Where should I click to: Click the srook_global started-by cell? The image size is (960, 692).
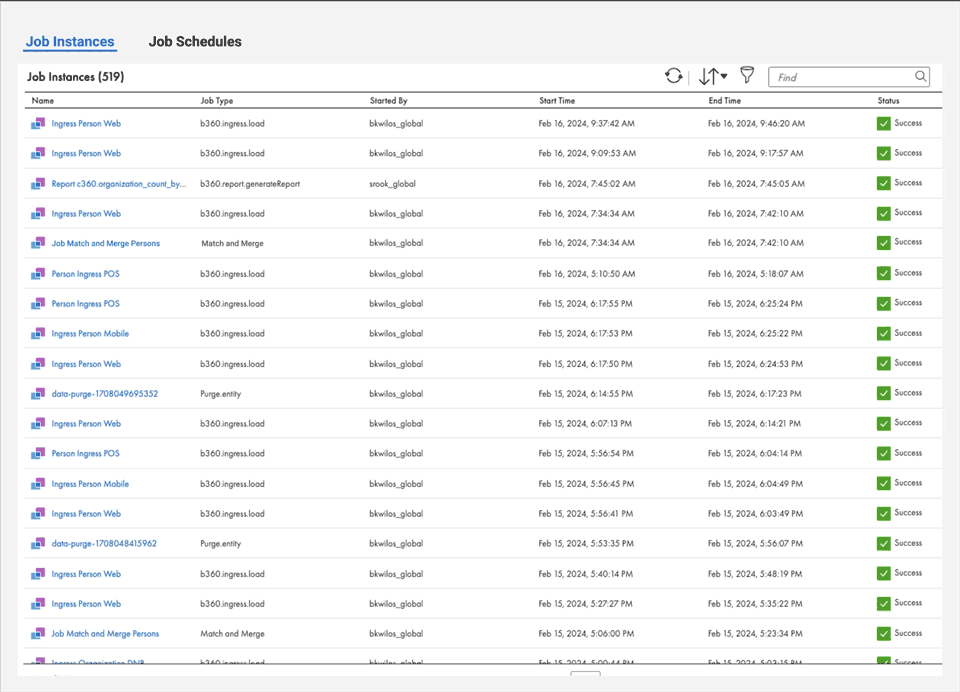tap(392, 184)
